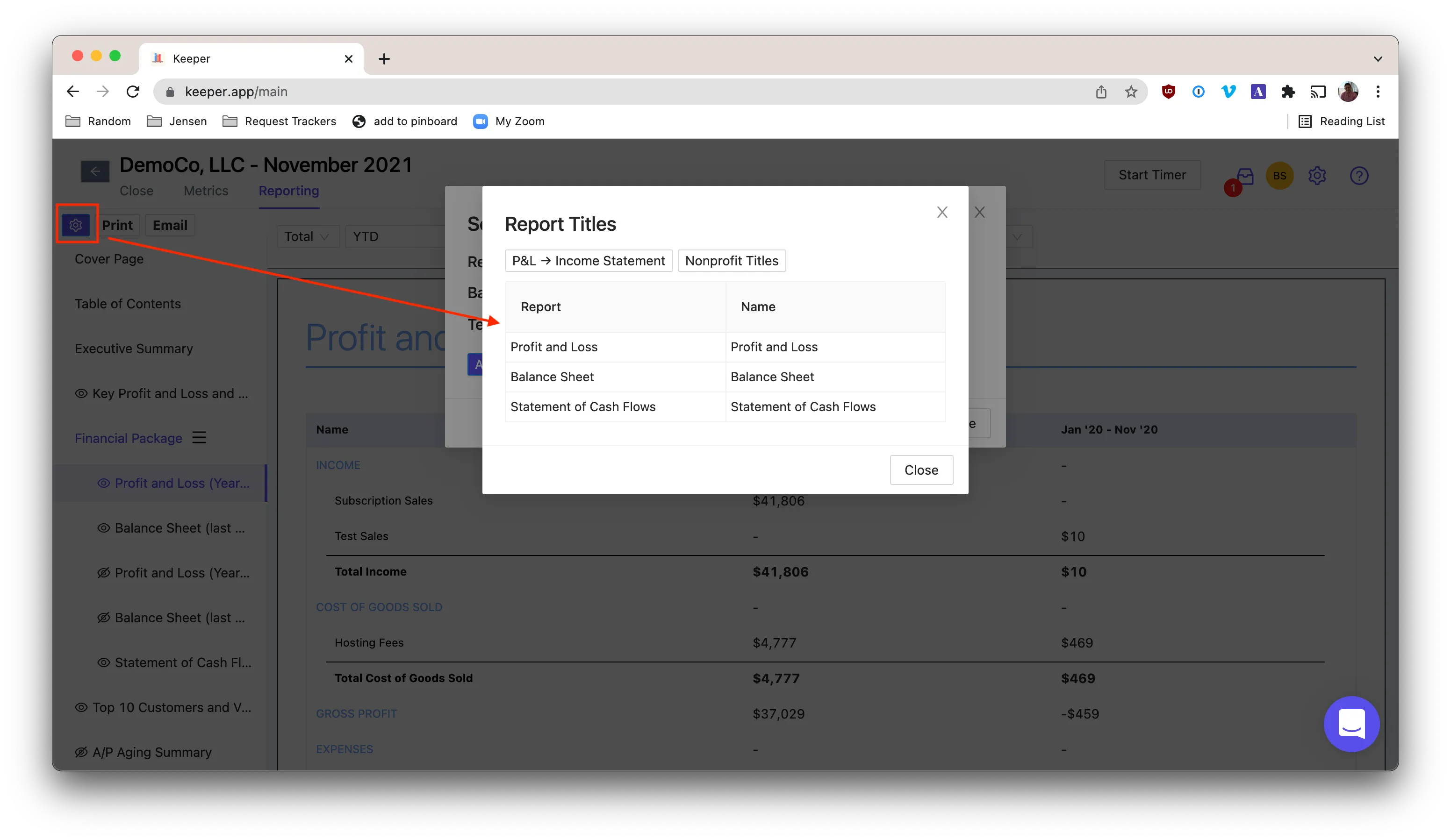The height and width of the screenshot is (840, 1451).
Task: Open the YTD period dropdown
Action: 395,236
